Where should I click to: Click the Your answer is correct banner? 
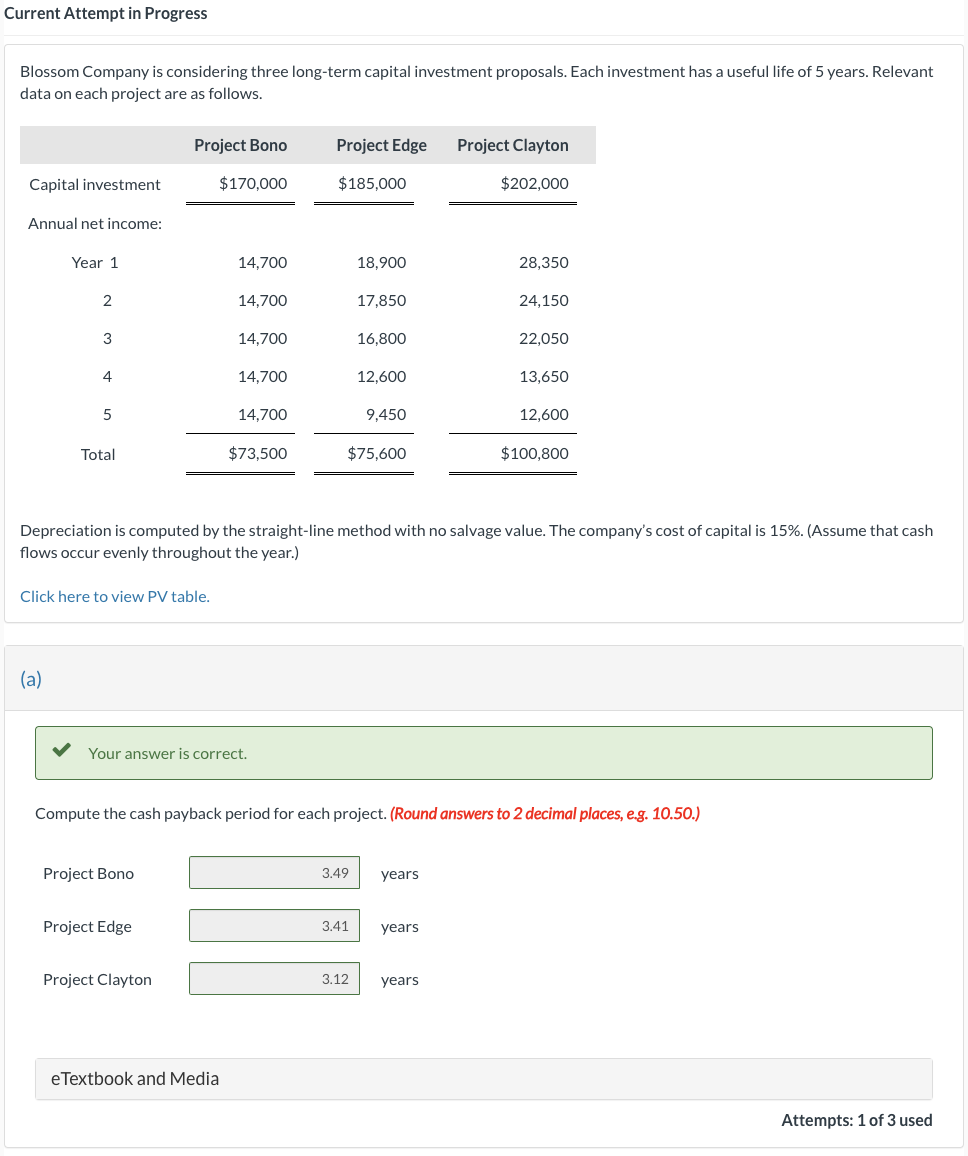484,753
